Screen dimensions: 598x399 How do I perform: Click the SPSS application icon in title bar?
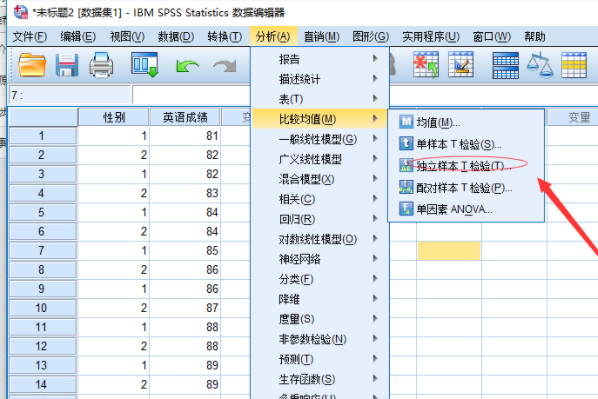(x=21, y=12)
